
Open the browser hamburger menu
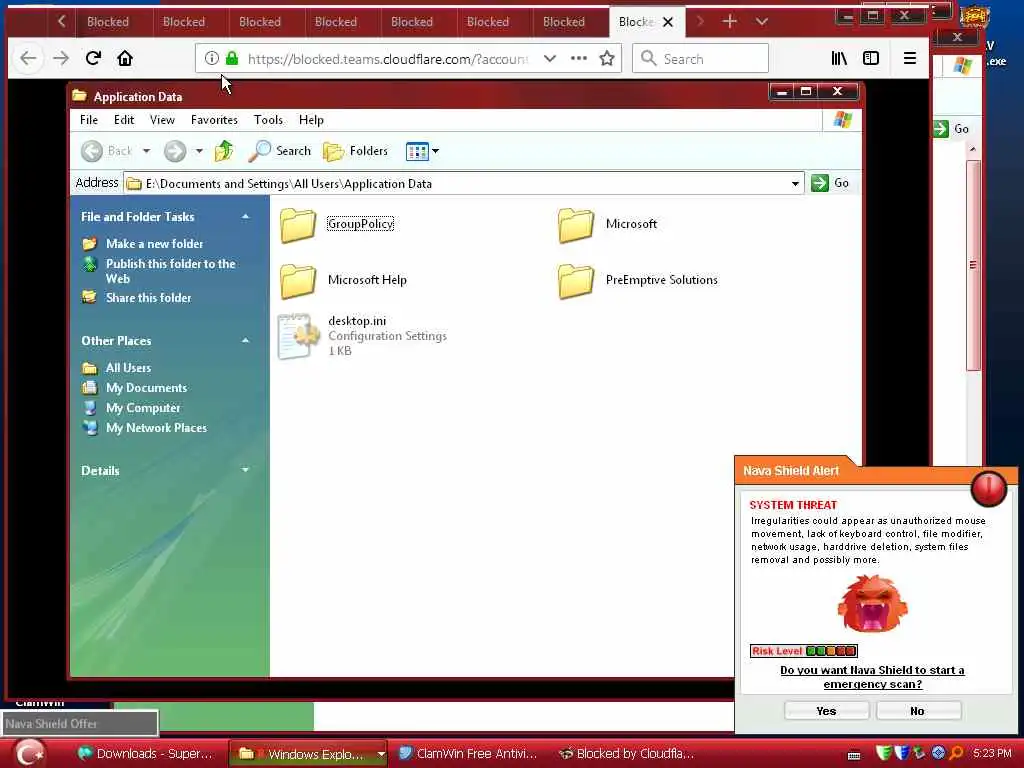coord(910,58)
